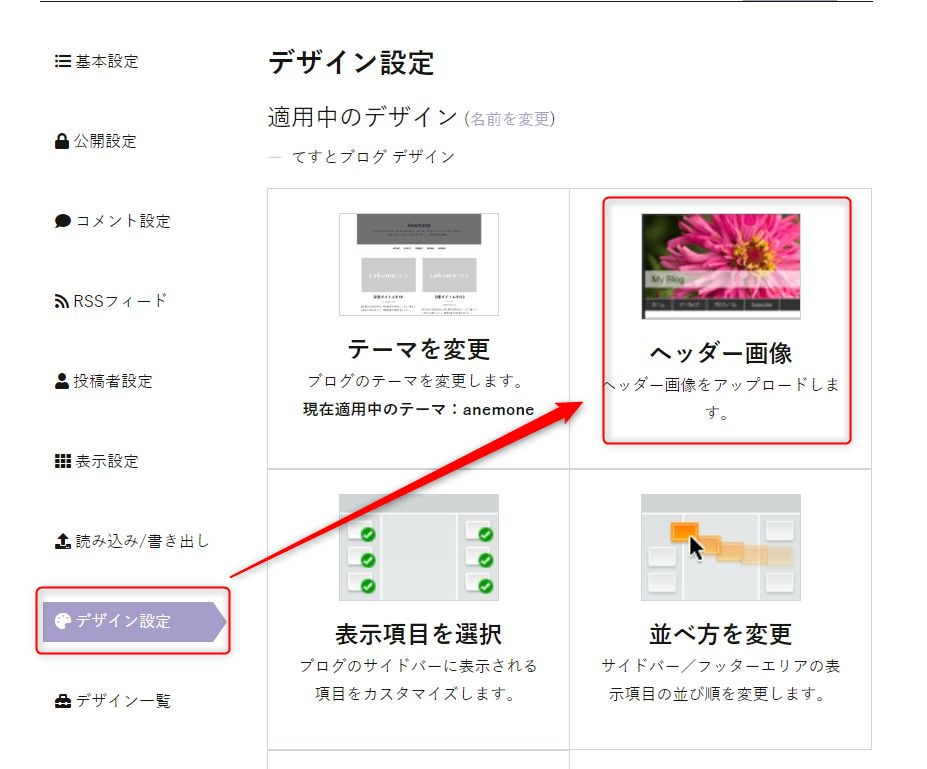This screenshot has height=769, width=927.
Task: Click the anemone theme preview thumbnail
Action: pos(419,264)
